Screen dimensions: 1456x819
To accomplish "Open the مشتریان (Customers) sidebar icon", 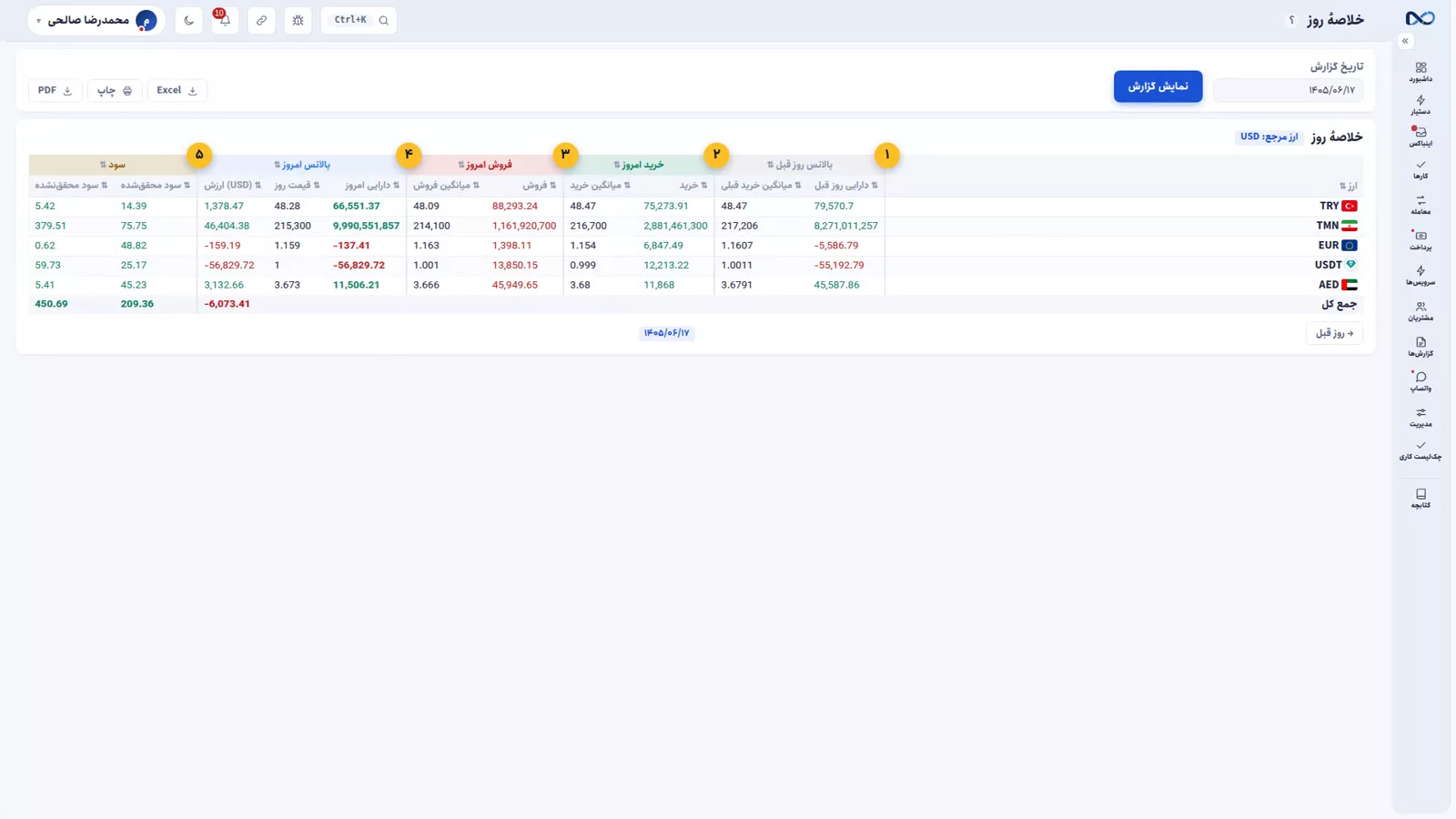I will click(1421, 311).
